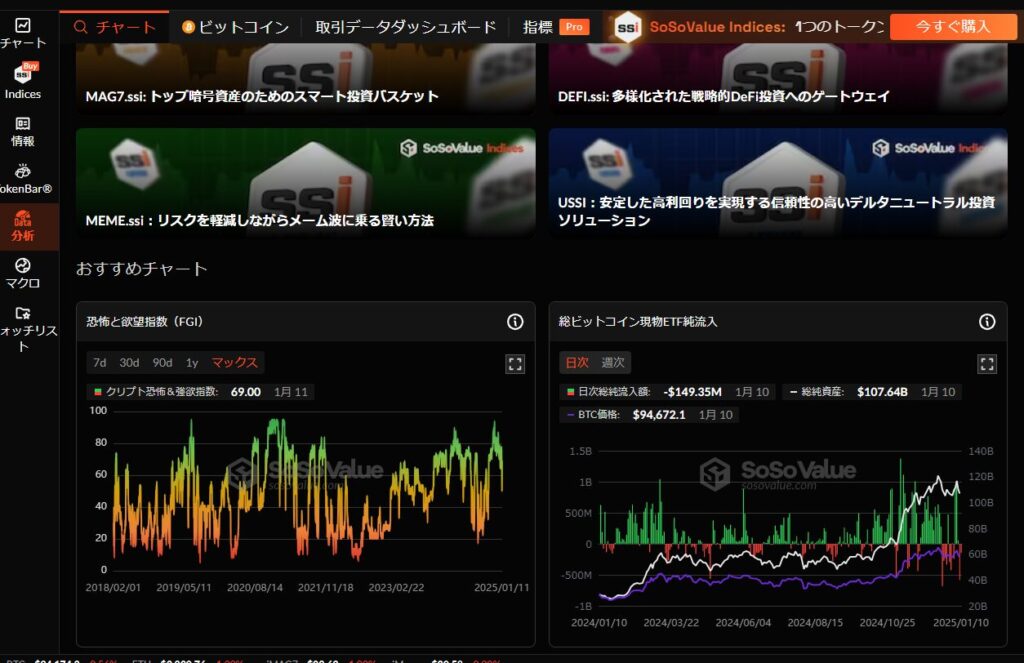This screenshot has height=663, width=1024.
Task: Open the TokenBar sidebar icon
Action: click(23, 171)
